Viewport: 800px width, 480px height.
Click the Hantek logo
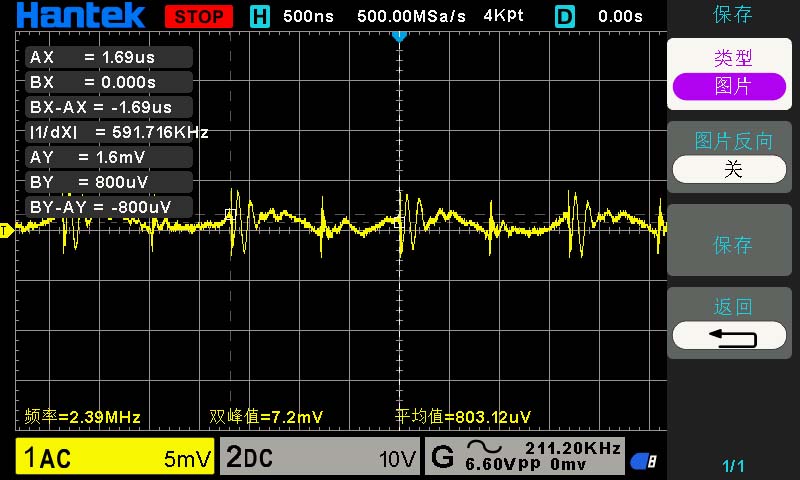81,15
